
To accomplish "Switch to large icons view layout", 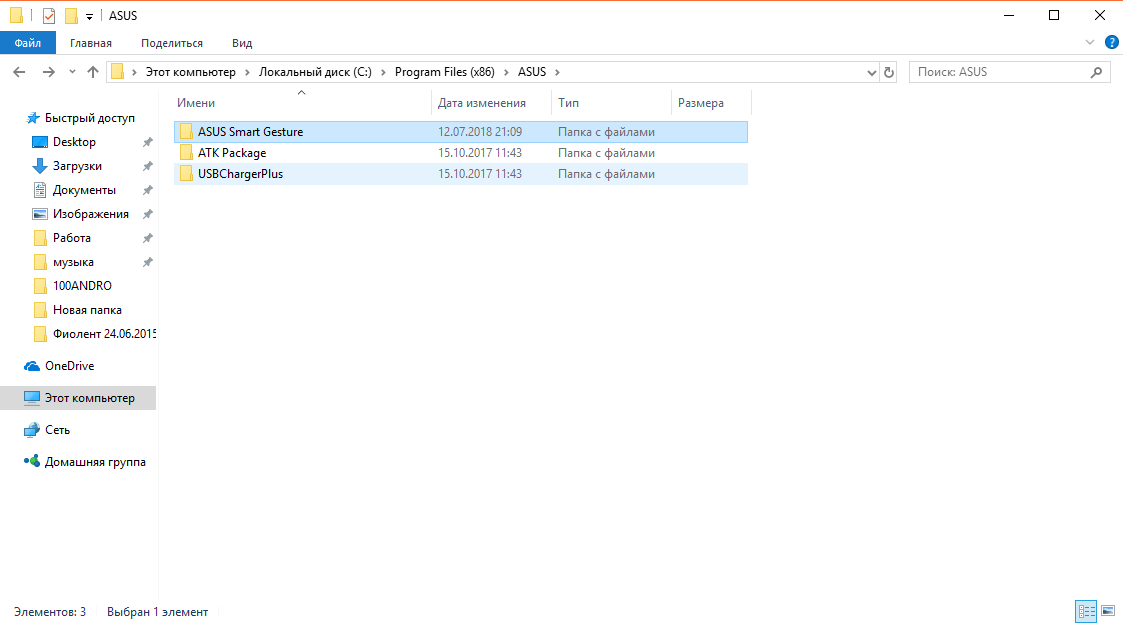I will tap(1108, 611).
